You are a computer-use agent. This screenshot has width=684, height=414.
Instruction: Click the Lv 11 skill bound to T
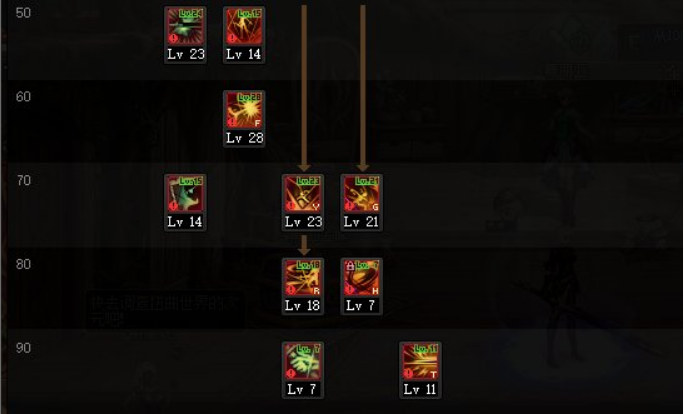[420, 370]
